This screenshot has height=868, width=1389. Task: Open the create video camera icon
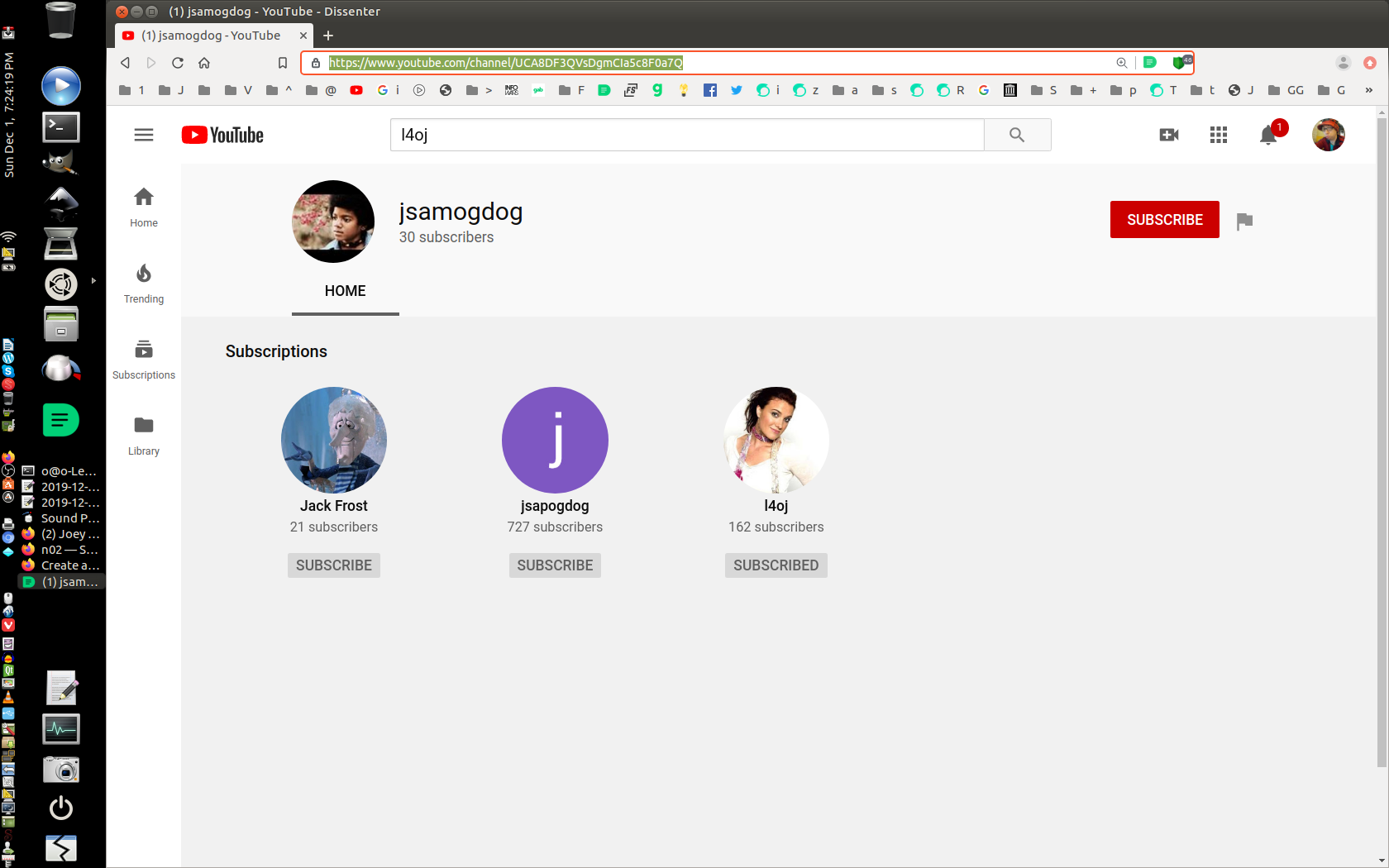pos(1169,135)
